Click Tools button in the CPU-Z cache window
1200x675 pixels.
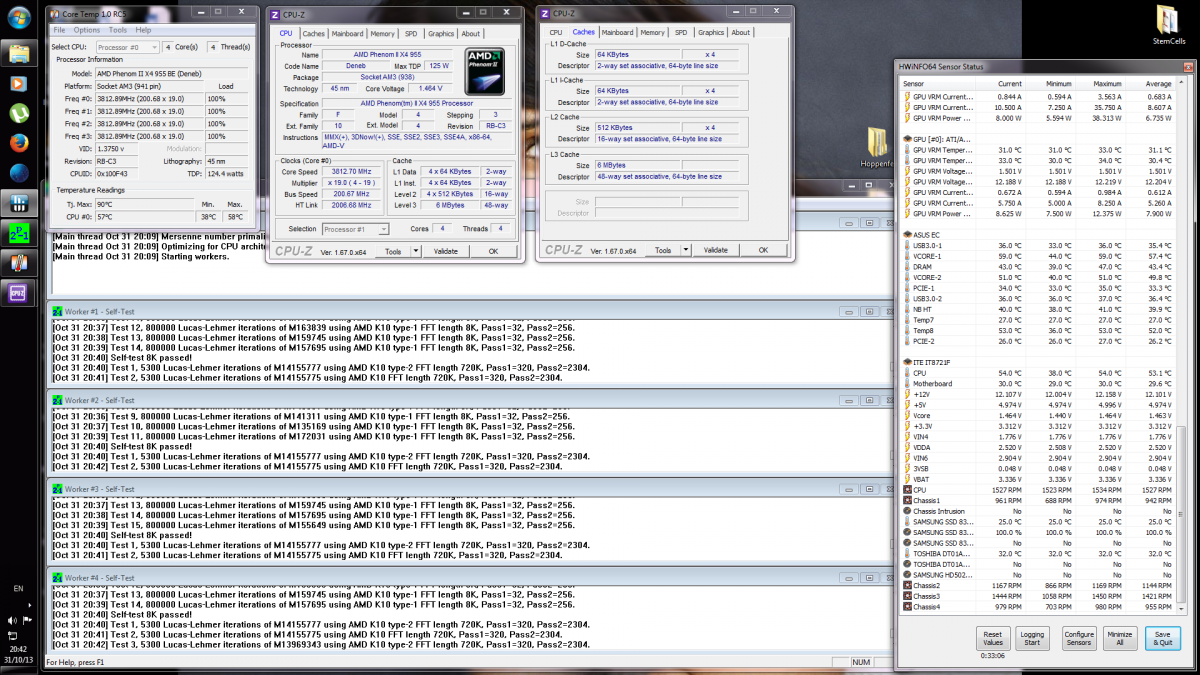(x=663, y=250)
